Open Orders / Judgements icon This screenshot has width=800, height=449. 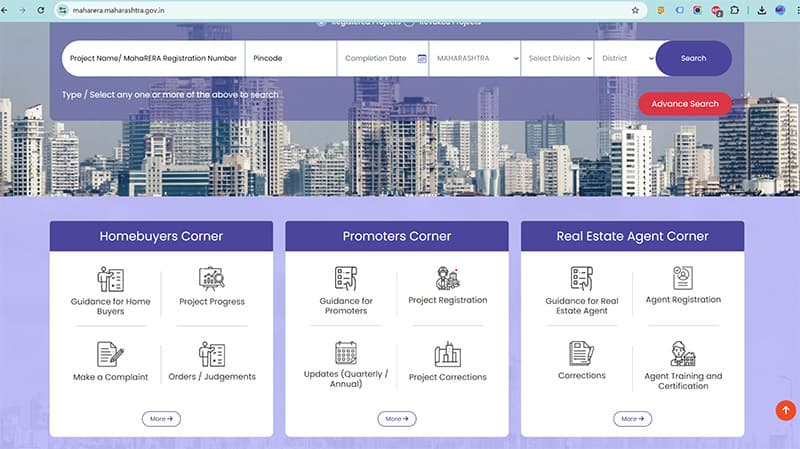tap(212, 354)
